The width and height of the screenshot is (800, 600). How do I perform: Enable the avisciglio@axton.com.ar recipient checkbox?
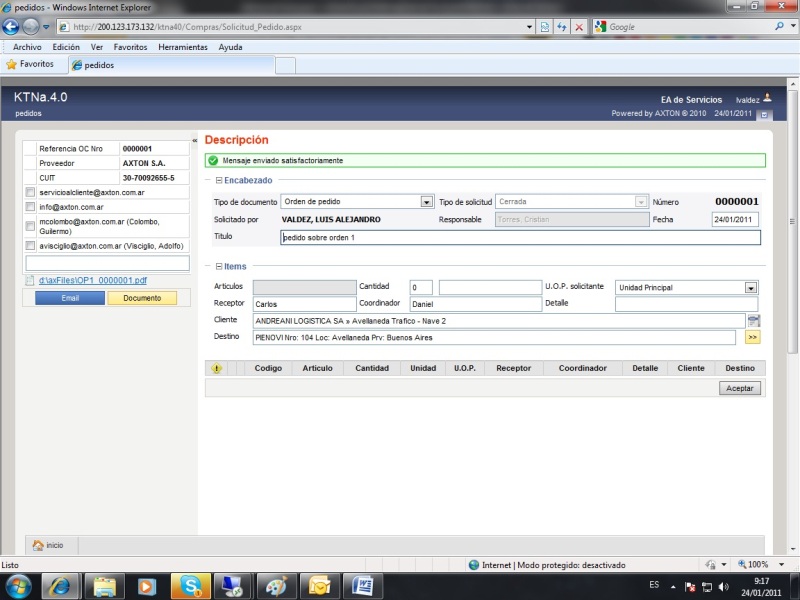point(31,245)
